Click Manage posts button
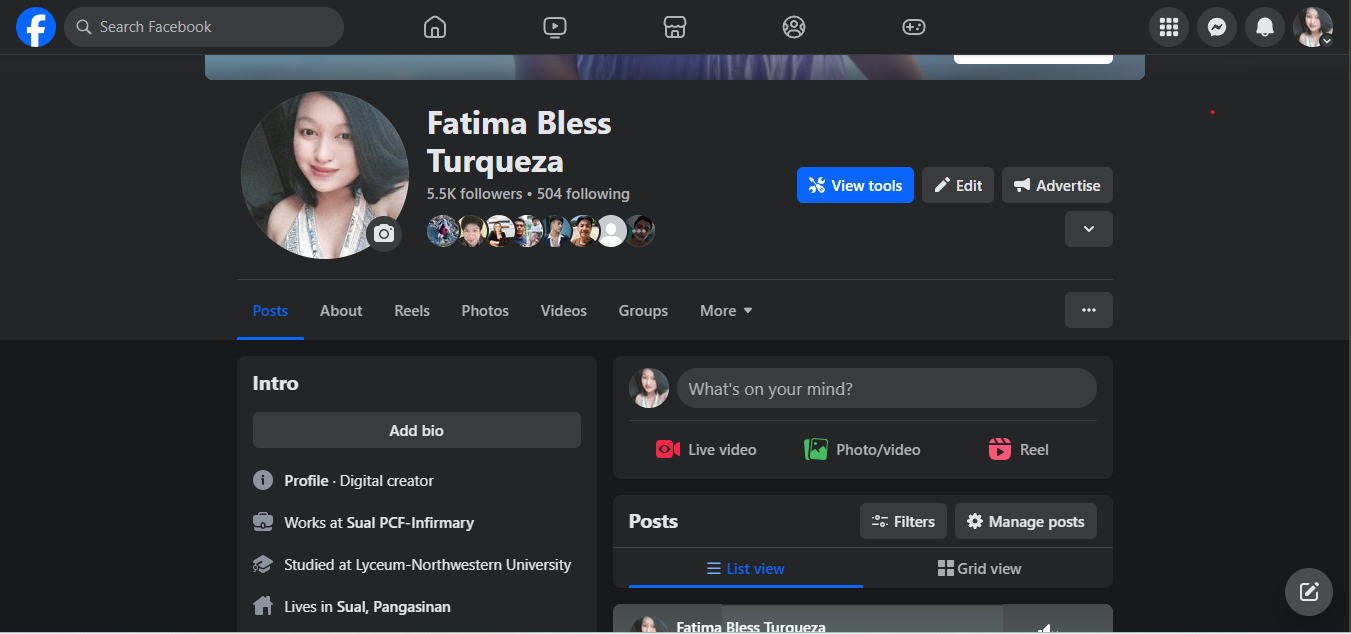This screenshot has height=634, width=1351. click(x=1026, y=521)
